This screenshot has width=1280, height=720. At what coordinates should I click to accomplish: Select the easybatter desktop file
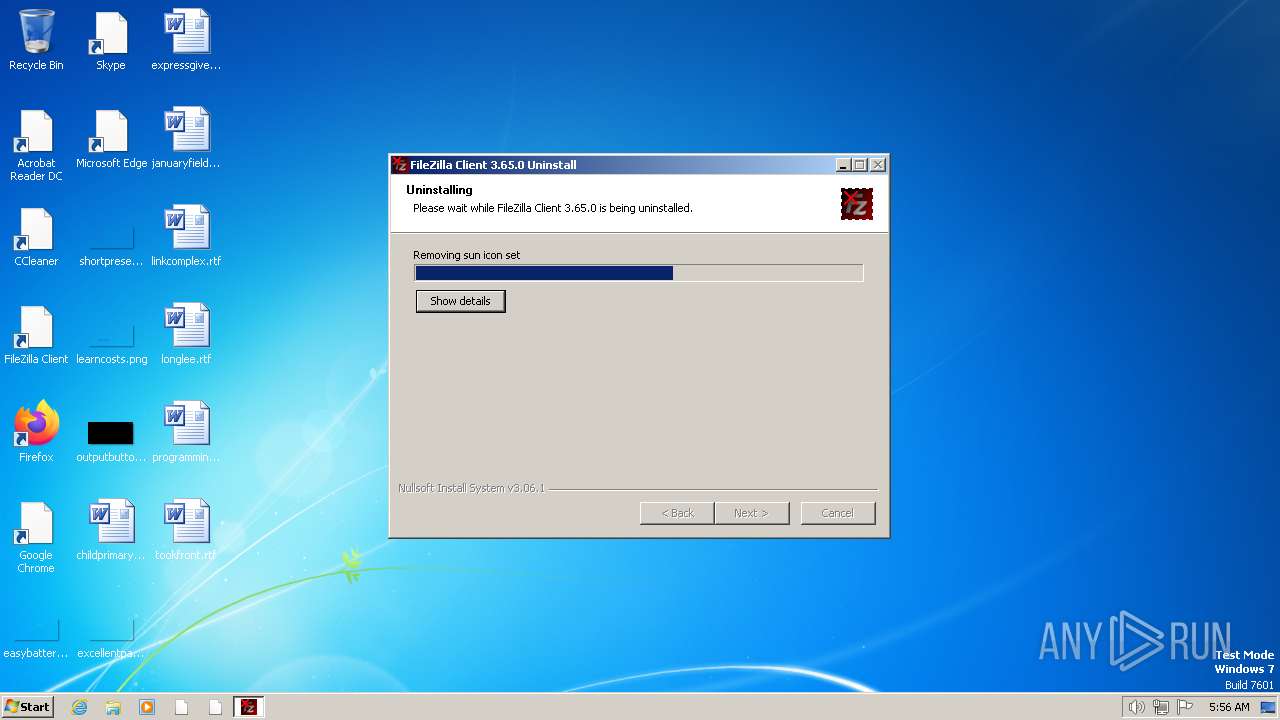click(x=36, y=637)
